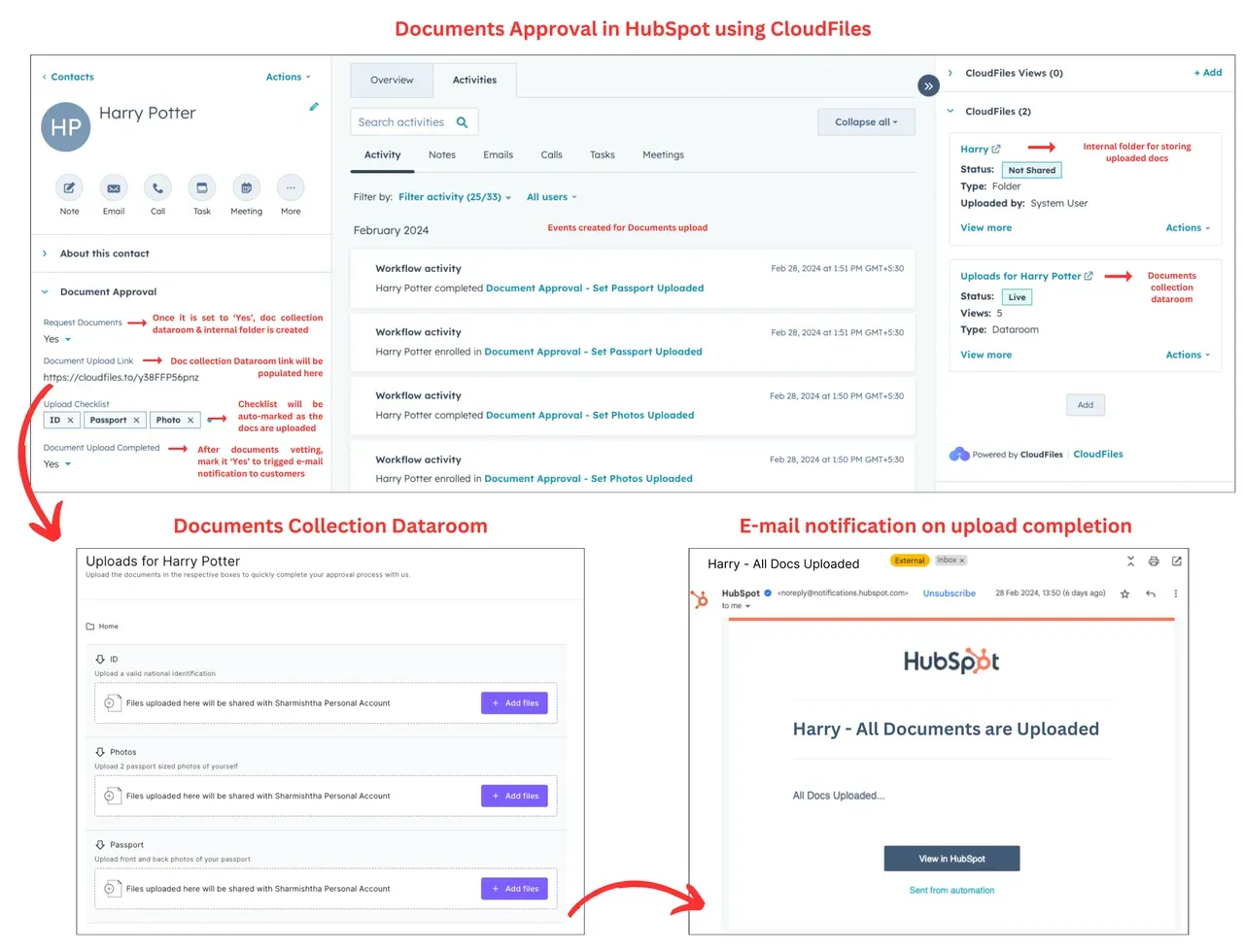1244x952 pixels.
Task: Click the ID section download icon
Action: pos(100,660)
